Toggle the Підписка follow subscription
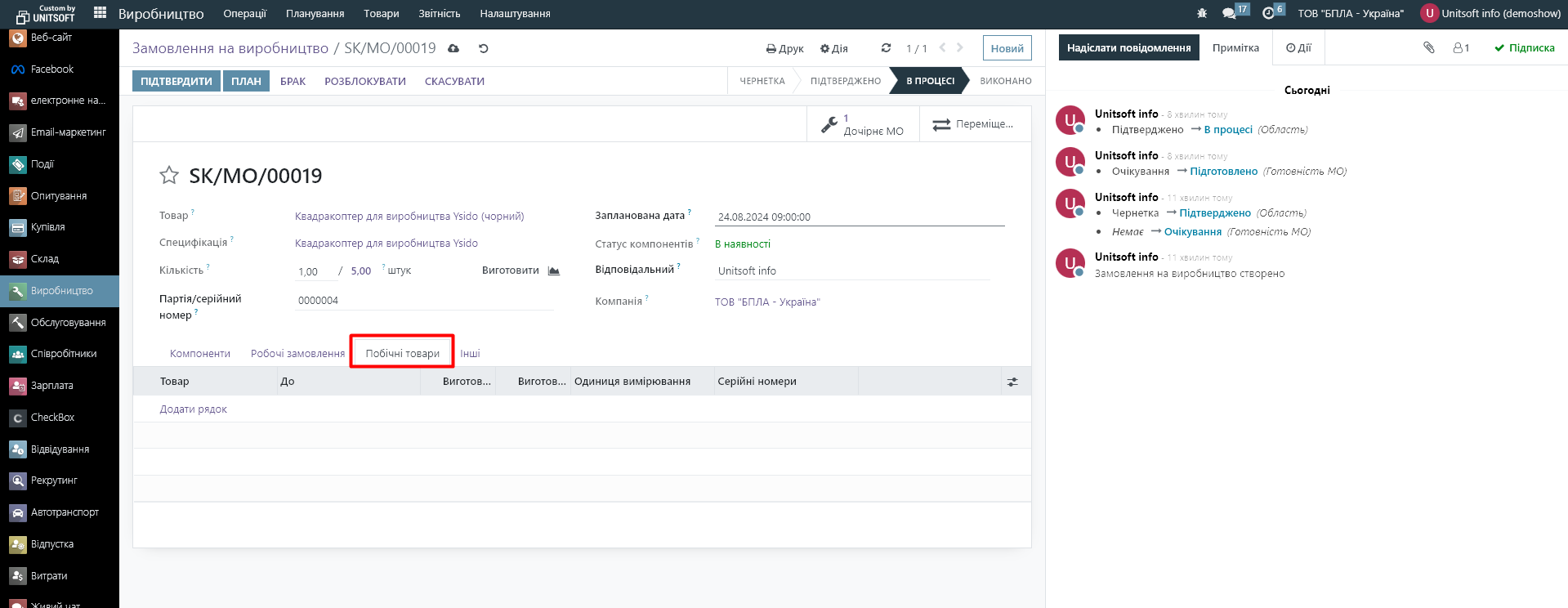 pyautogui.click(x=1525, y=47)
